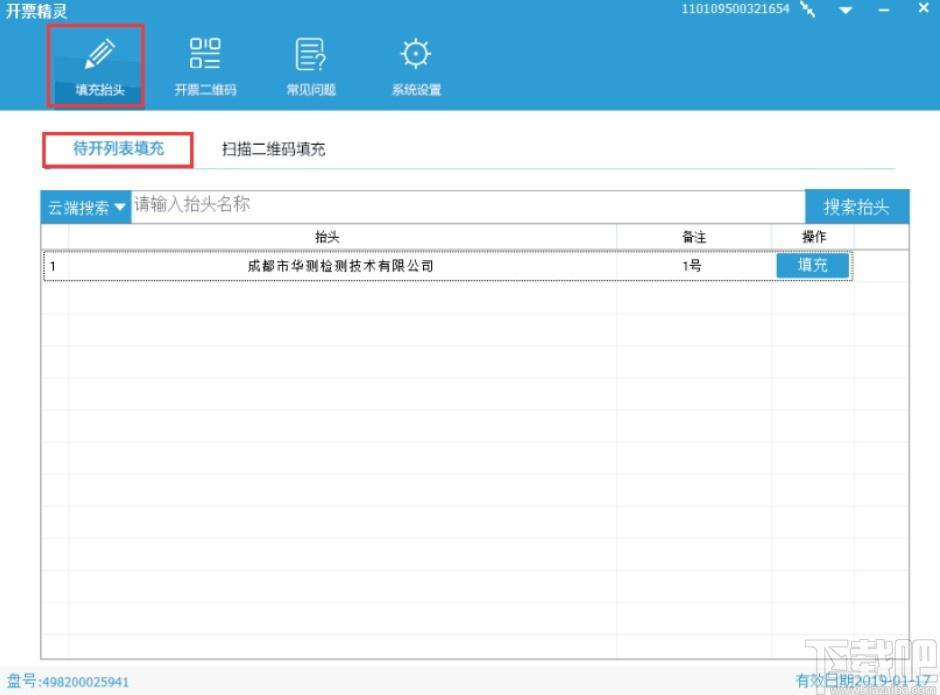Switch to 扫描二维码填充 tab
Image resolution: width=940 pixels, height=695 pixels.
273,149
